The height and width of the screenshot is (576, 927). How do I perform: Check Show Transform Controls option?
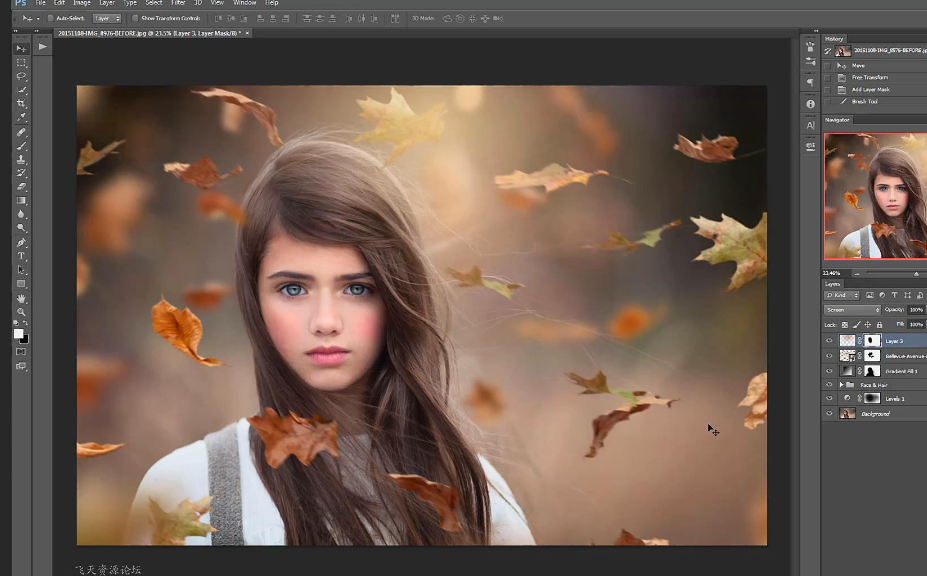pos(136,18)
